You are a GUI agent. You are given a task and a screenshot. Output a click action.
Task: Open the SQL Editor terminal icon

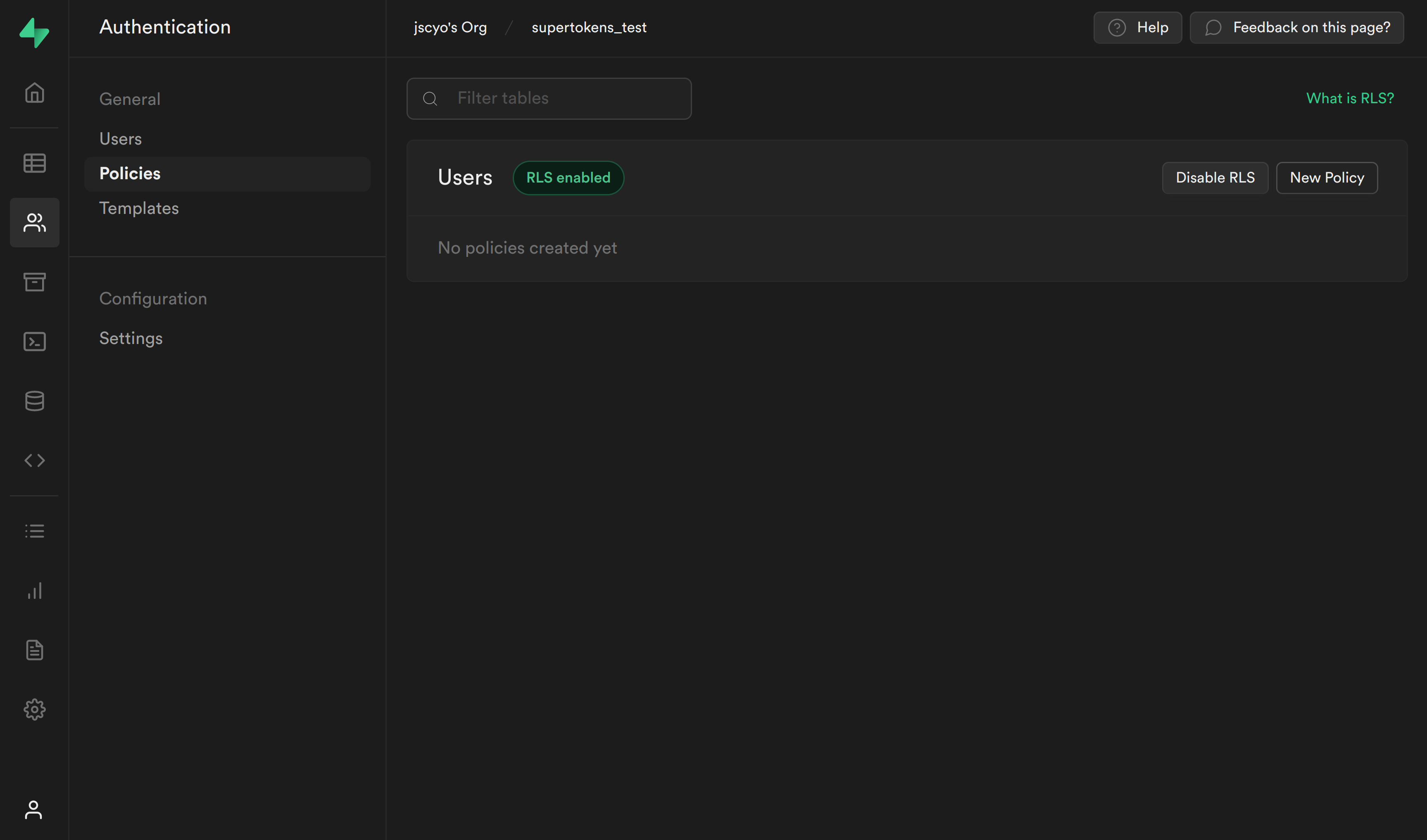[35, 341]
